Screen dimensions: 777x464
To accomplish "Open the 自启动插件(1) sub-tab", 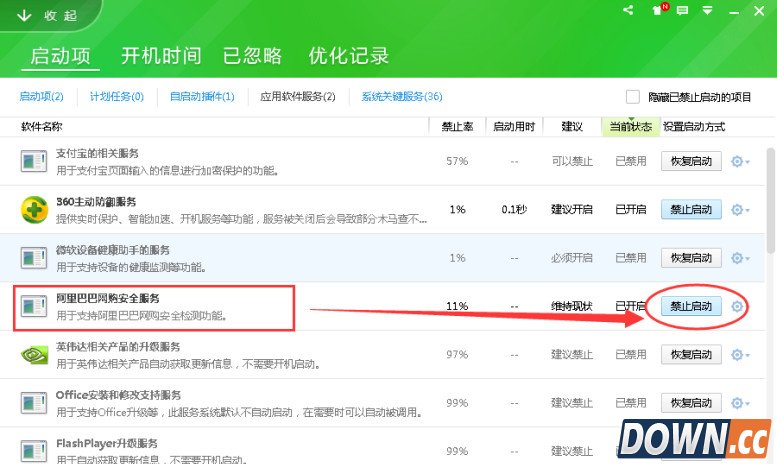I will click(x=202, y=97).
